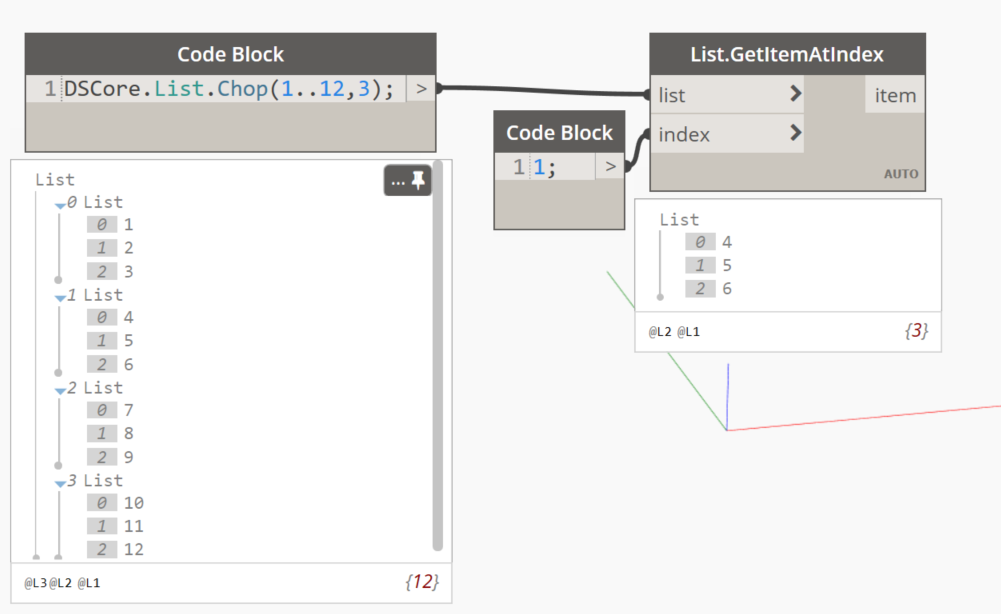Click the code field containing '1;'
The image size is (1001, 614).
point(562,167)
